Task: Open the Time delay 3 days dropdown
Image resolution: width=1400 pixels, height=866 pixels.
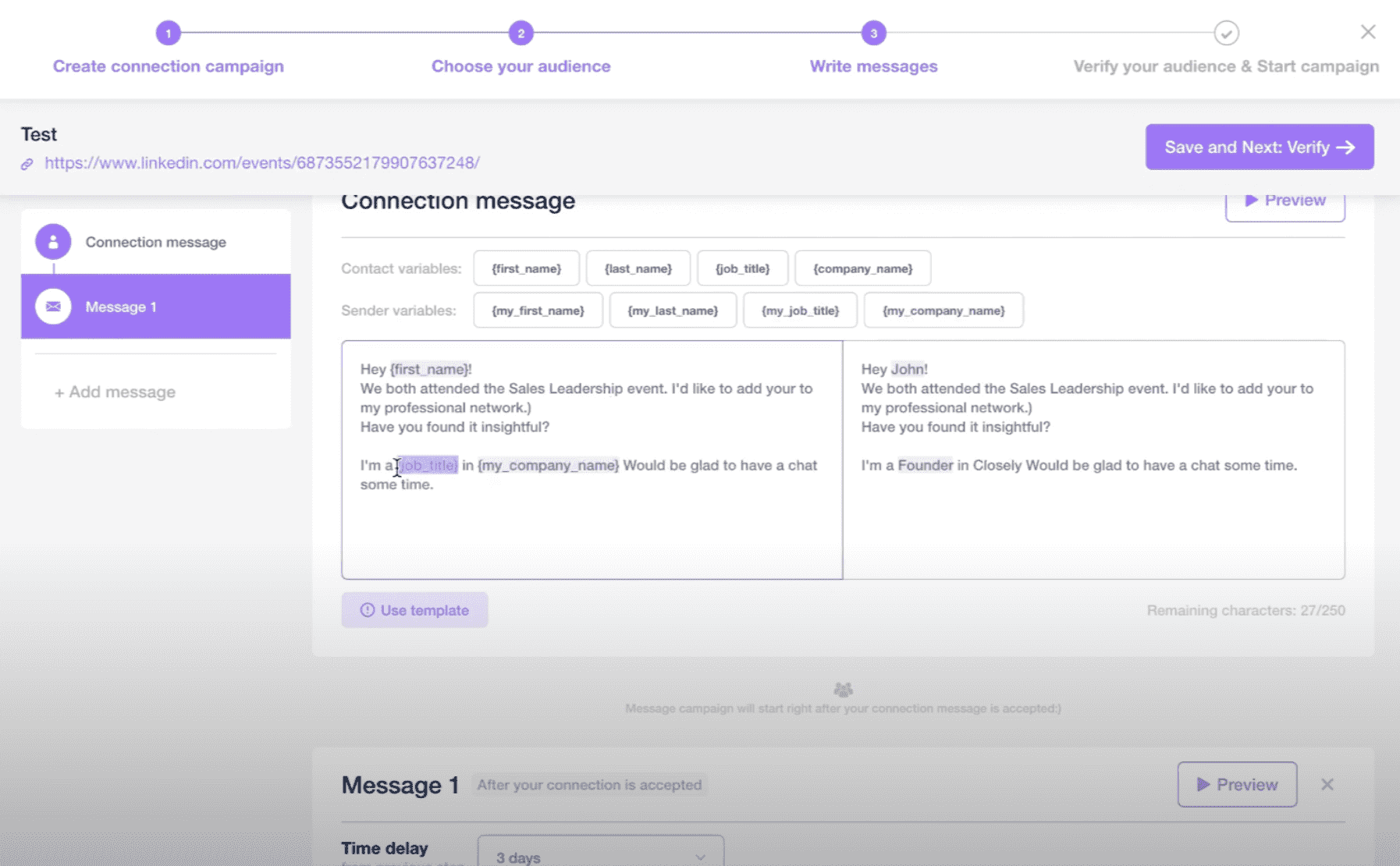Action: tap(600, 856)
